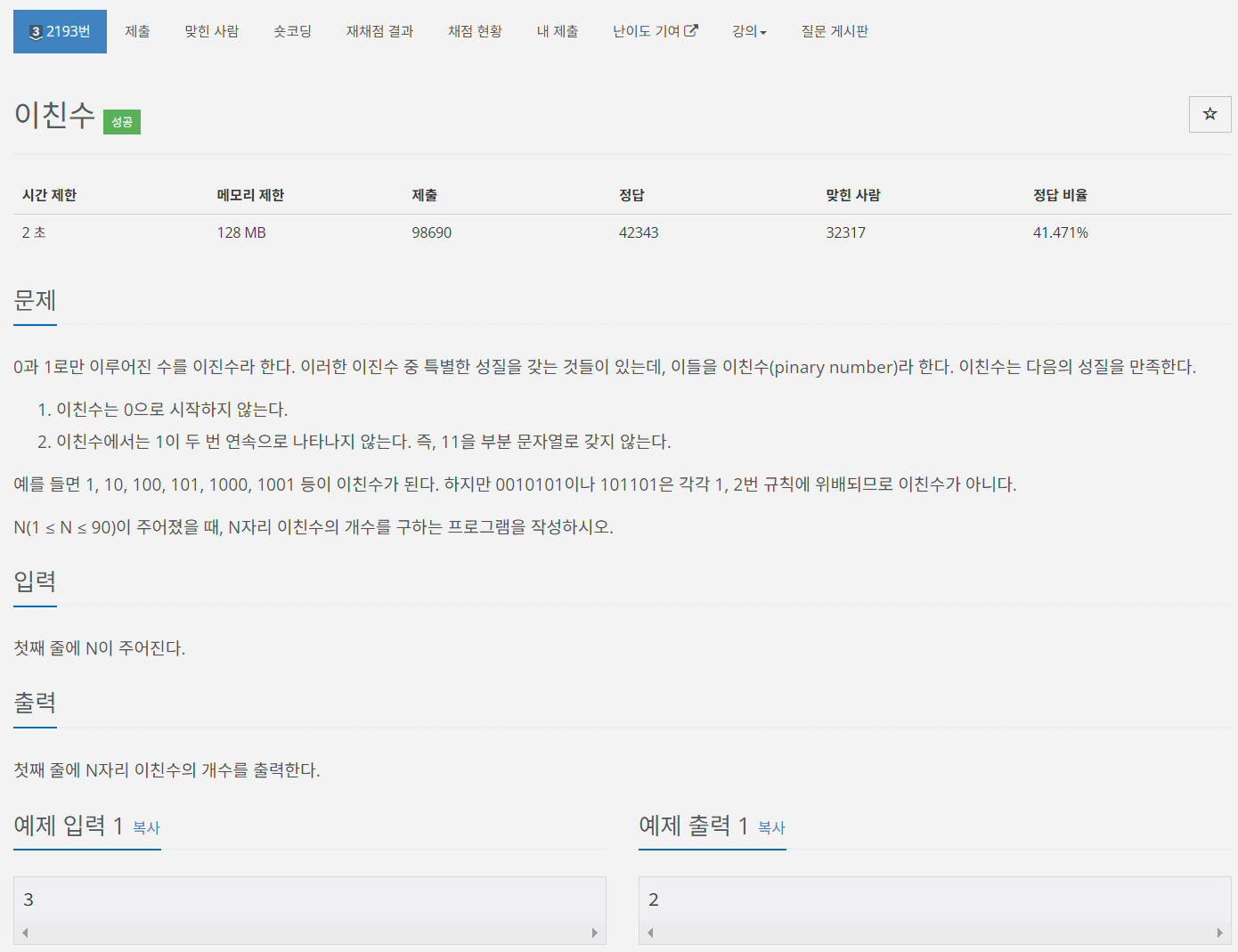Click the external-link icon beside 난이도 기여

tap(691, 30)
